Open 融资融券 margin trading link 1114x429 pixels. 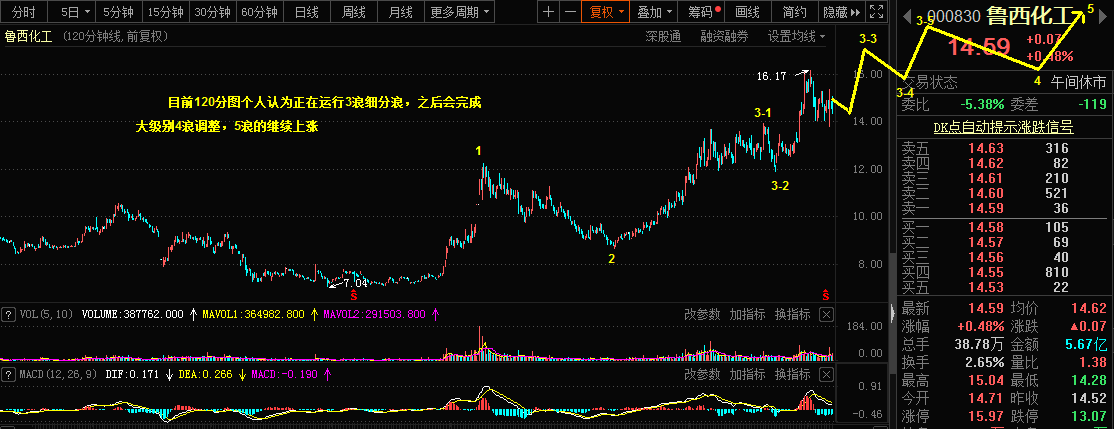coord(724,36)
